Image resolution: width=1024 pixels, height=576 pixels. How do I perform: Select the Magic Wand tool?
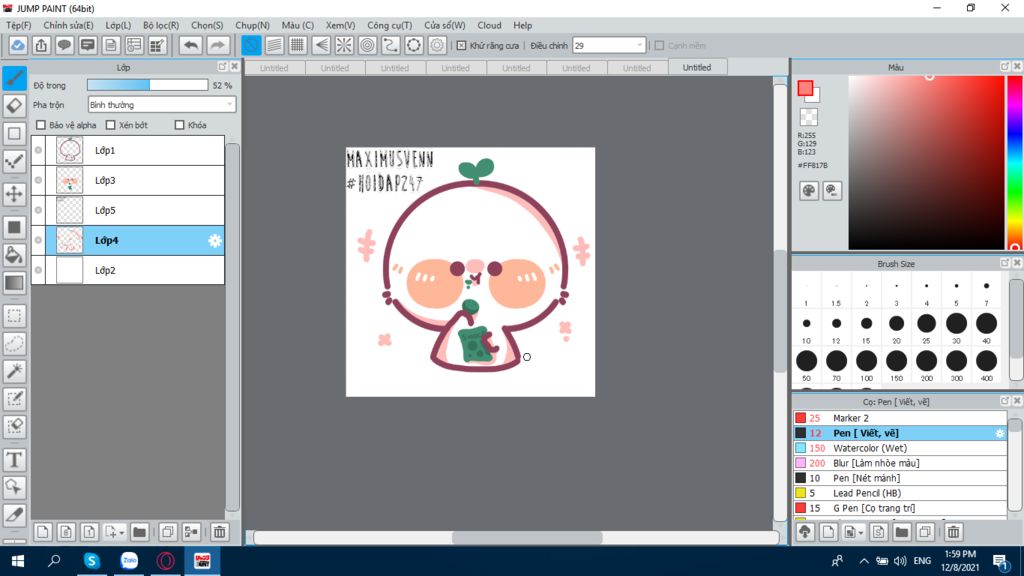pyautogui.click(x=14, y=371)
